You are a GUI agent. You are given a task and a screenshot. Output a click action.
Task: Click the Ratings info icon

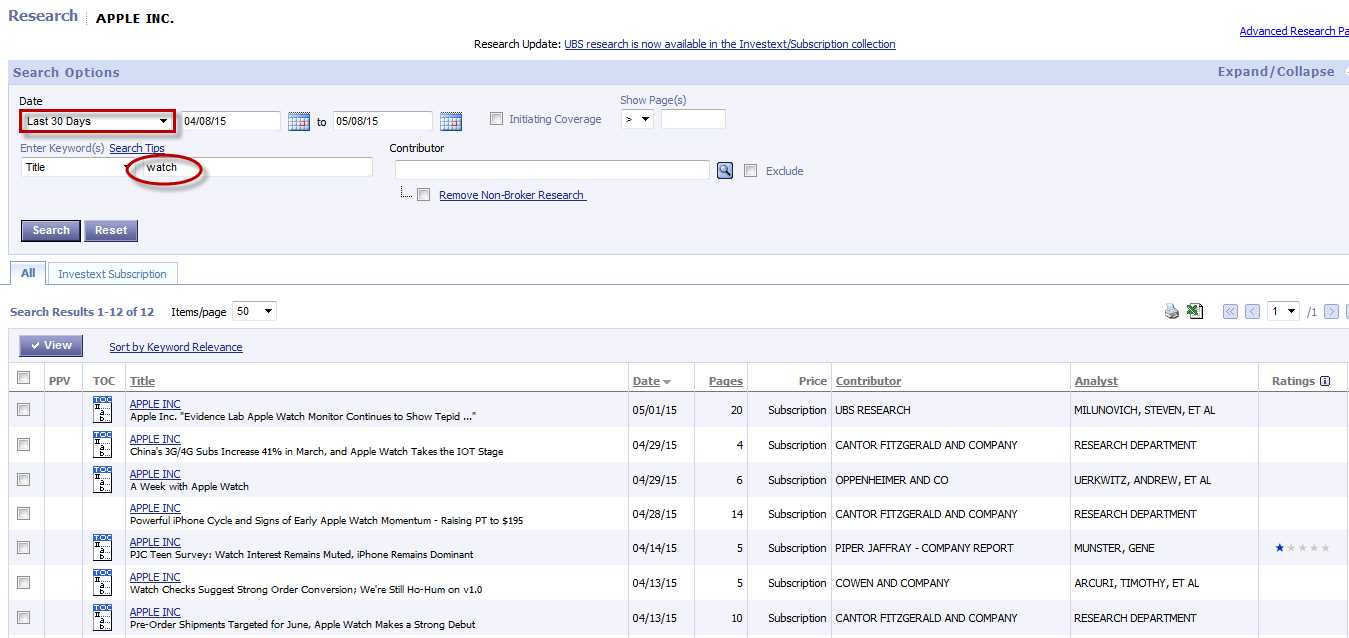click(x=1325, y=381)
